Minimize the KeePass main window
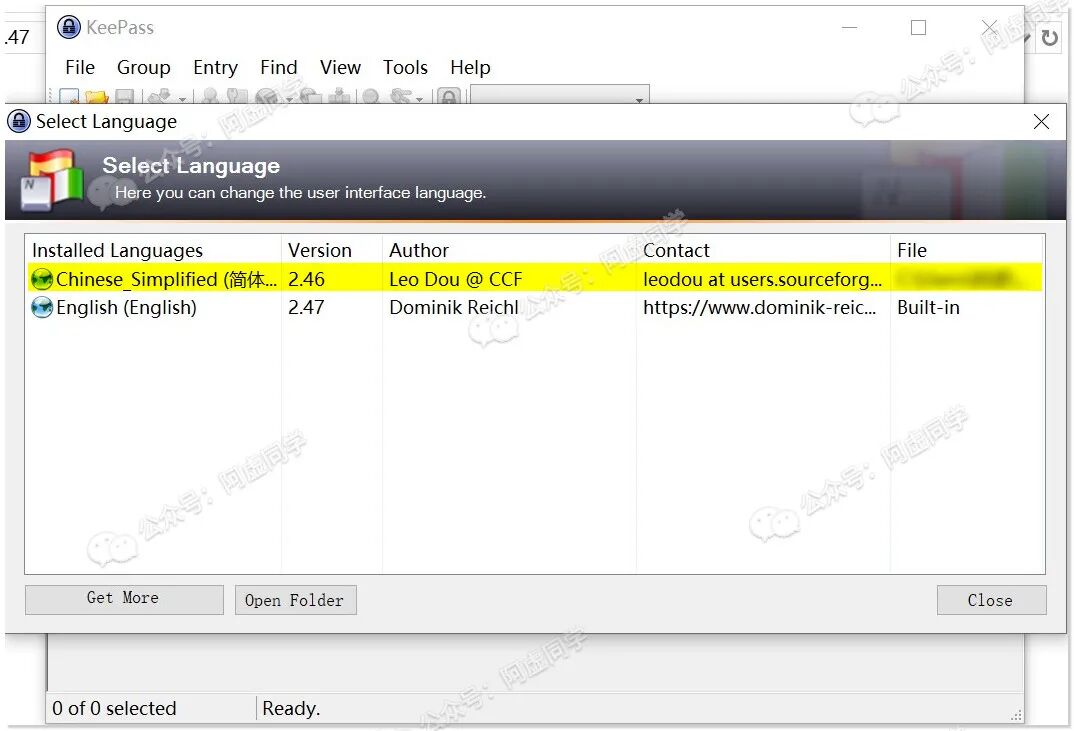The image size is (1074, 731). [x=849, y=27]
